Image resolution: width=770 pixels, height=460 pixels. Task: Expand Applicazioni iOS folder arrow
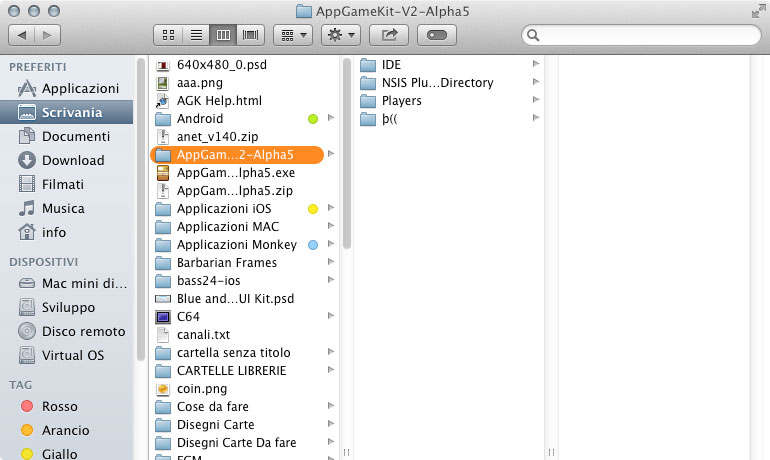(x=331, y=208)
